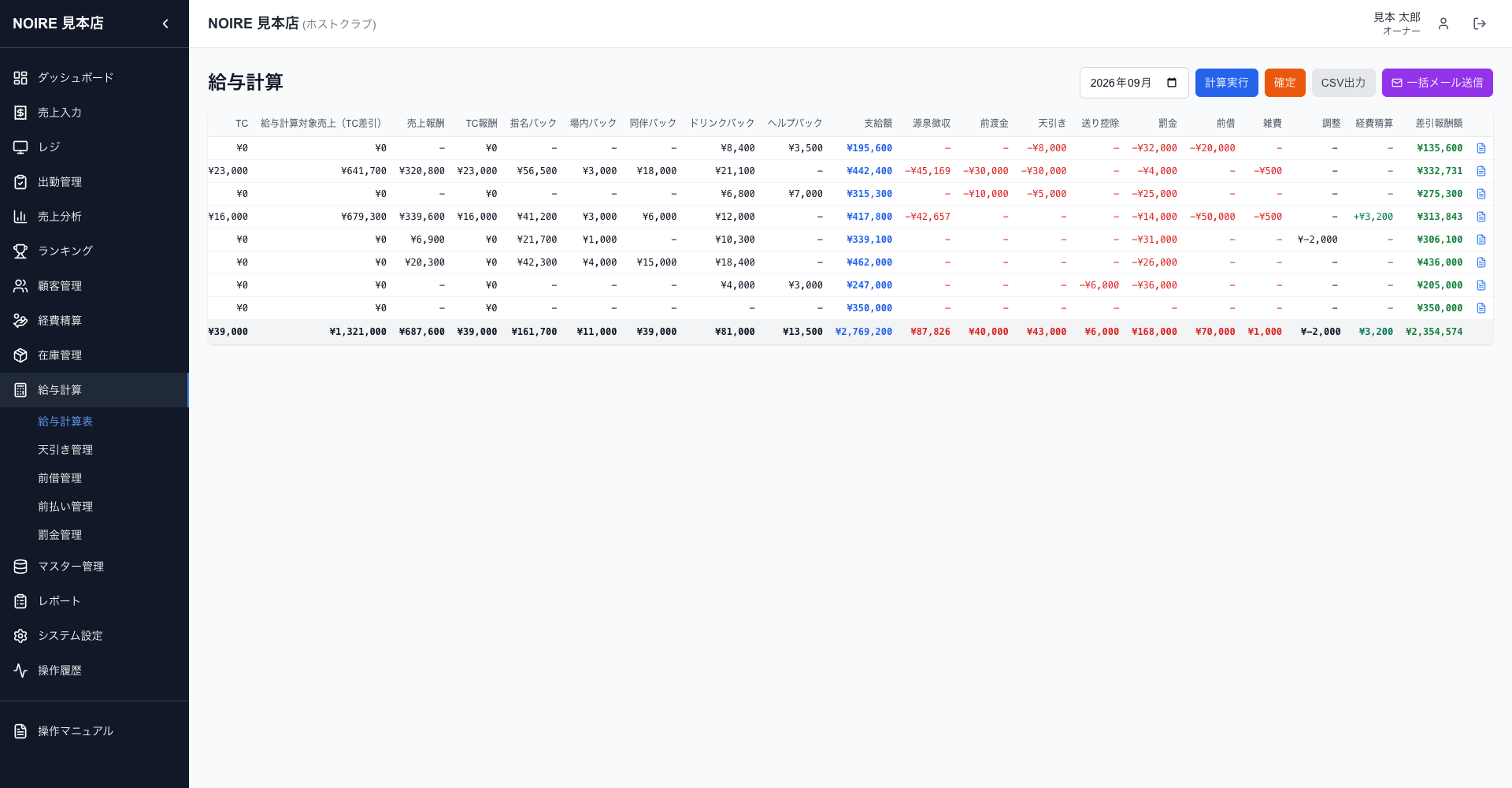1512x788 pixels.
Task: Open 給与計算表 submenu item
Action: pos(65,422)
